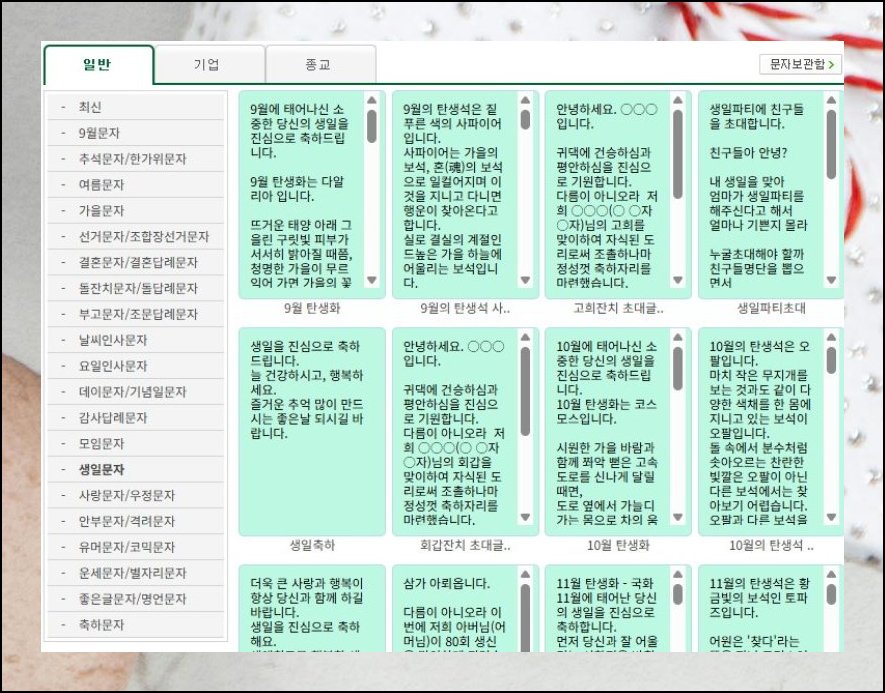Click scroll-down arrow on 9월의 탄생석 card
Image resolution: width=885 pixels, height=693 pixels.
pyautogui.click(x=525, y=280)
